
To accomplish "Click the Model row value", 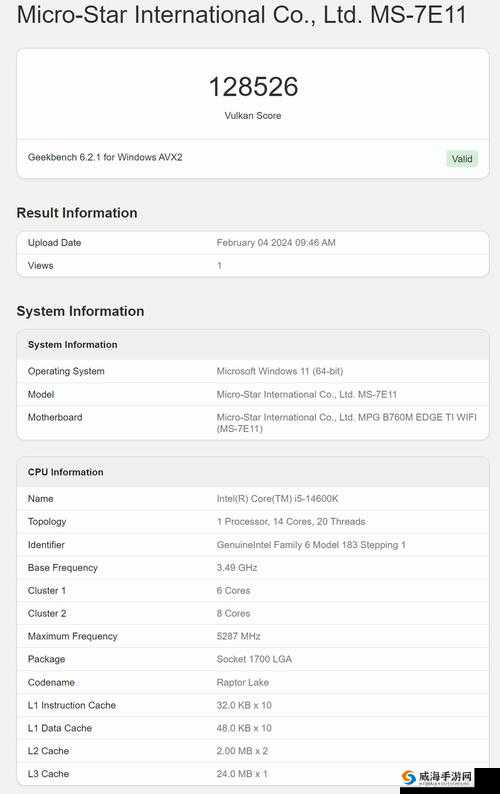I will pyautogui.click(x=306, y=394).
